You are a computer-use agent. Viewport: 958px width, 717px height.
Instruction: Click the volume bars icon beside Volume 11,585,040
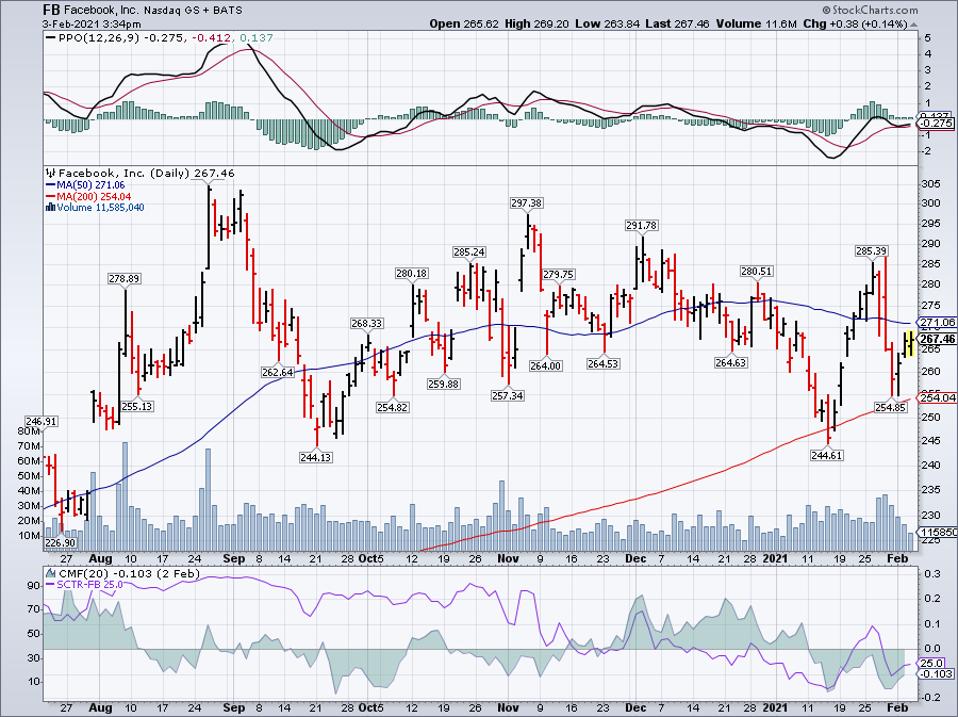click(51, 208)
